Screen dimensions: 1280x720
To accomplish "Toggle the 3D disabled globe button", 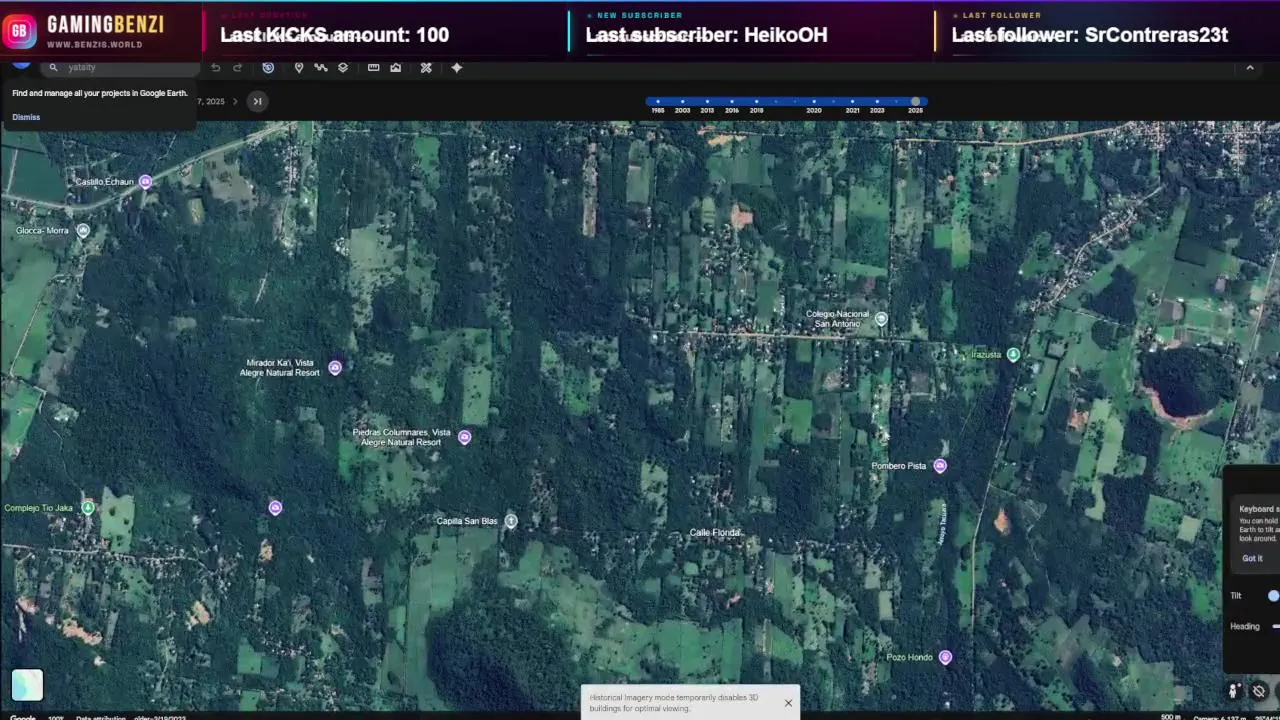I will 1259,691.
